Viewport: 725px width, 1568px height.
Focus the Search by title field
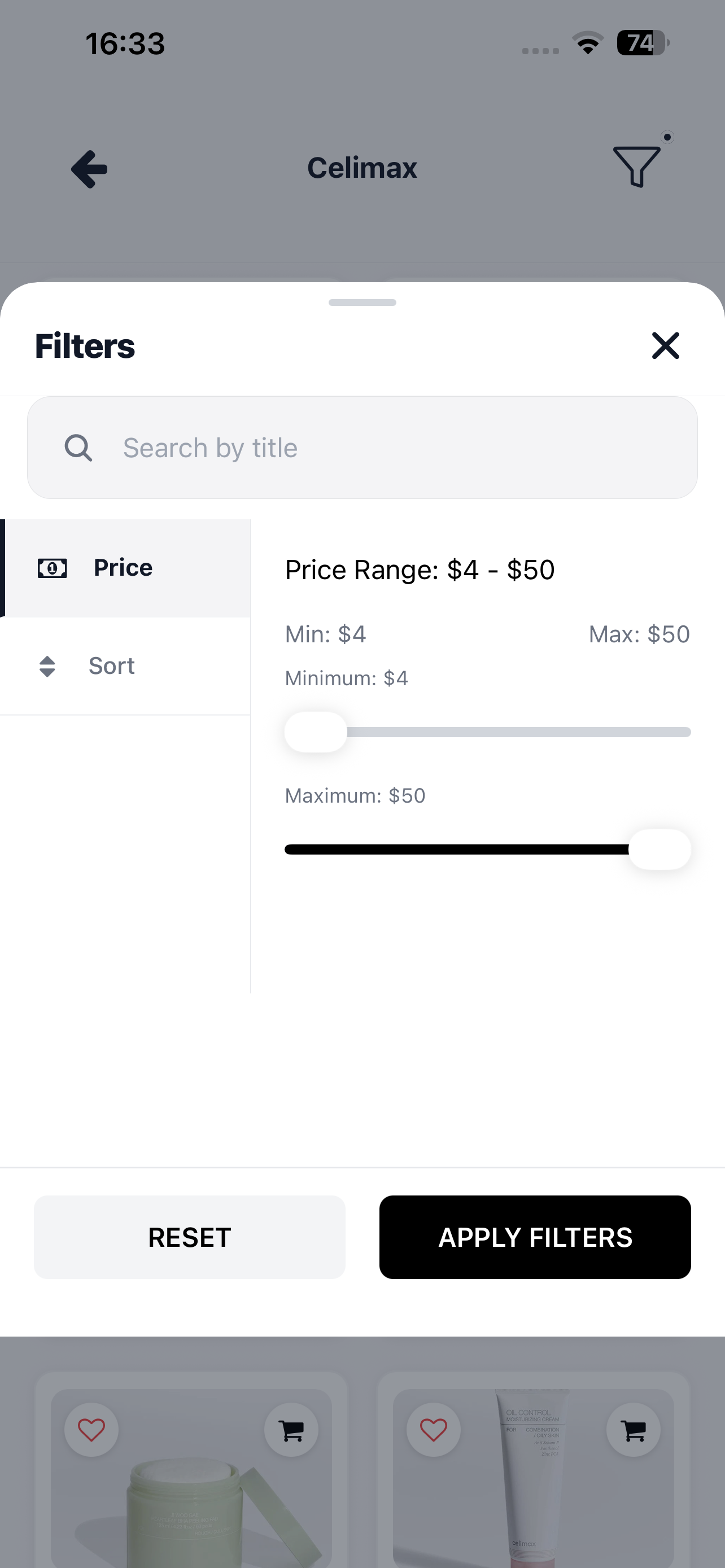[362, 448]
